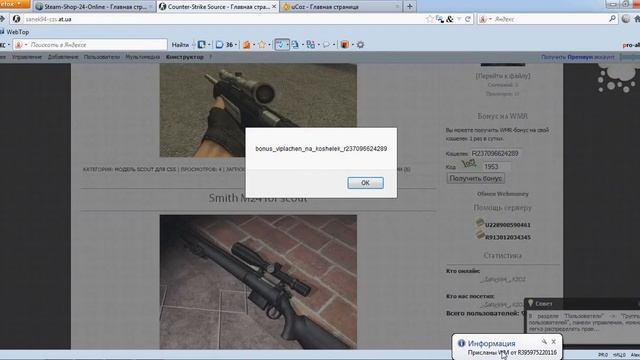Bookmark this page with the star icon
This screenshot has width=640, height=360.
click(429, 19)
